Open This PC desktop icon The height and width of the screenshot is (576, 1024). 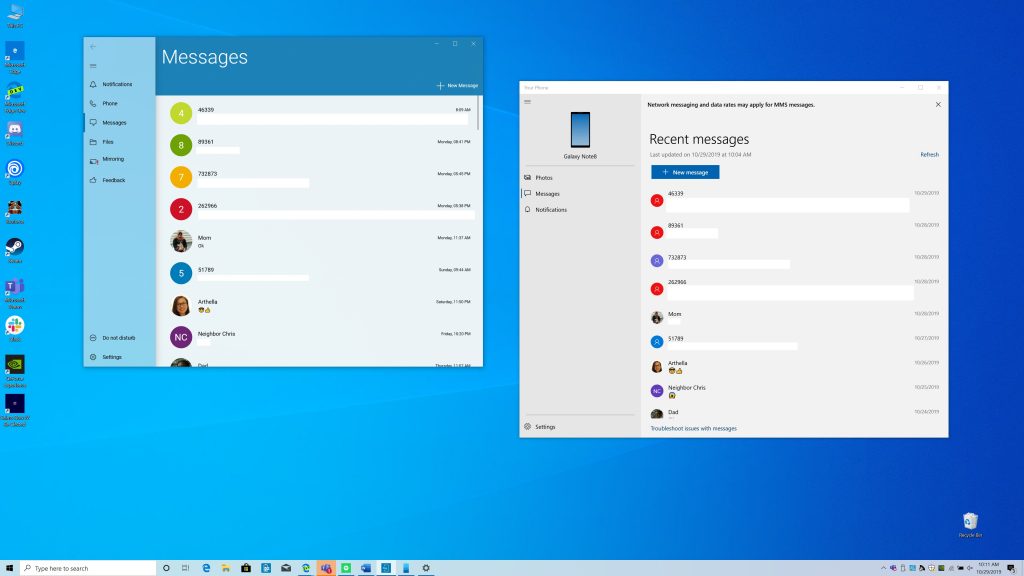14,16
